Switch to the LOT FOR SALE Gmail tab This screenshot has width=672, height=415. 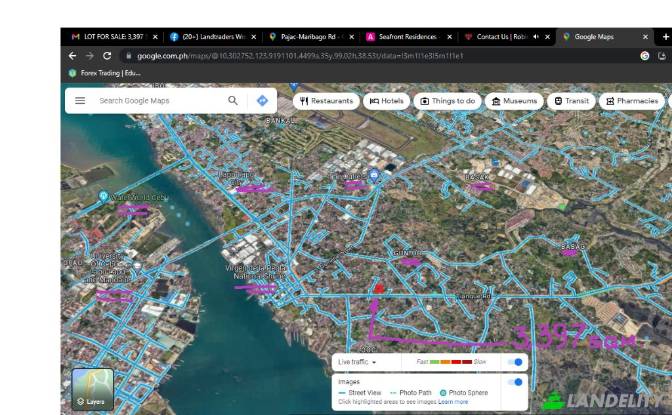tap(109, 37)
